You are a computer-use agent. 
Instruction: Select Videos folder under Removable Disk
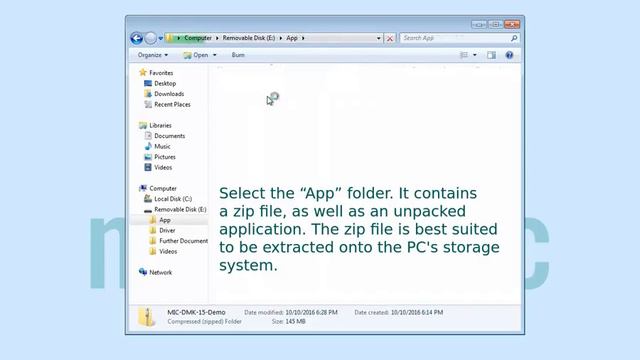pyautogui.click(x=168, y=251)
